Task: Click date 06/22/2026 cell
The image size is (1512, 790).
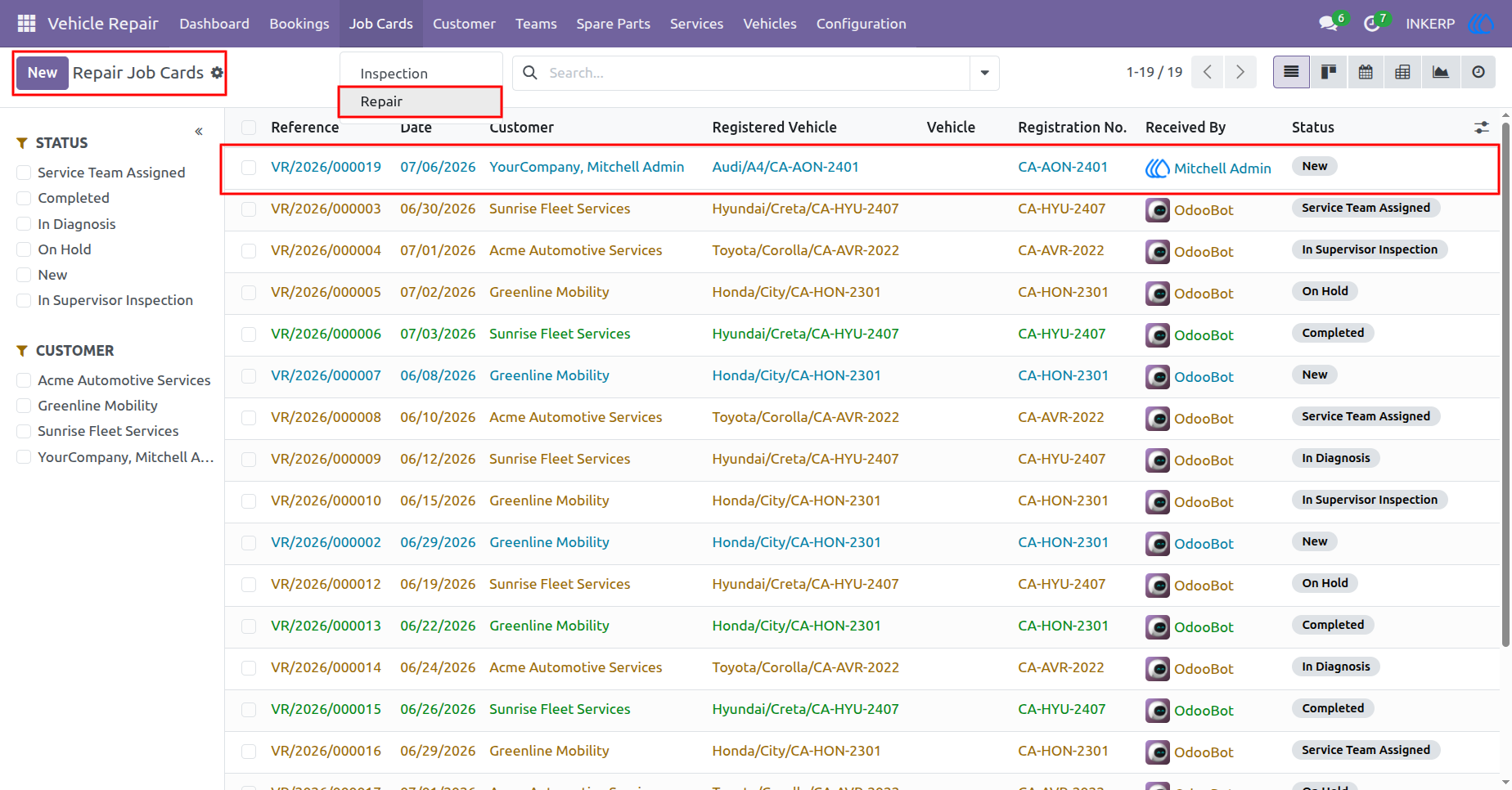Action: 438,626
